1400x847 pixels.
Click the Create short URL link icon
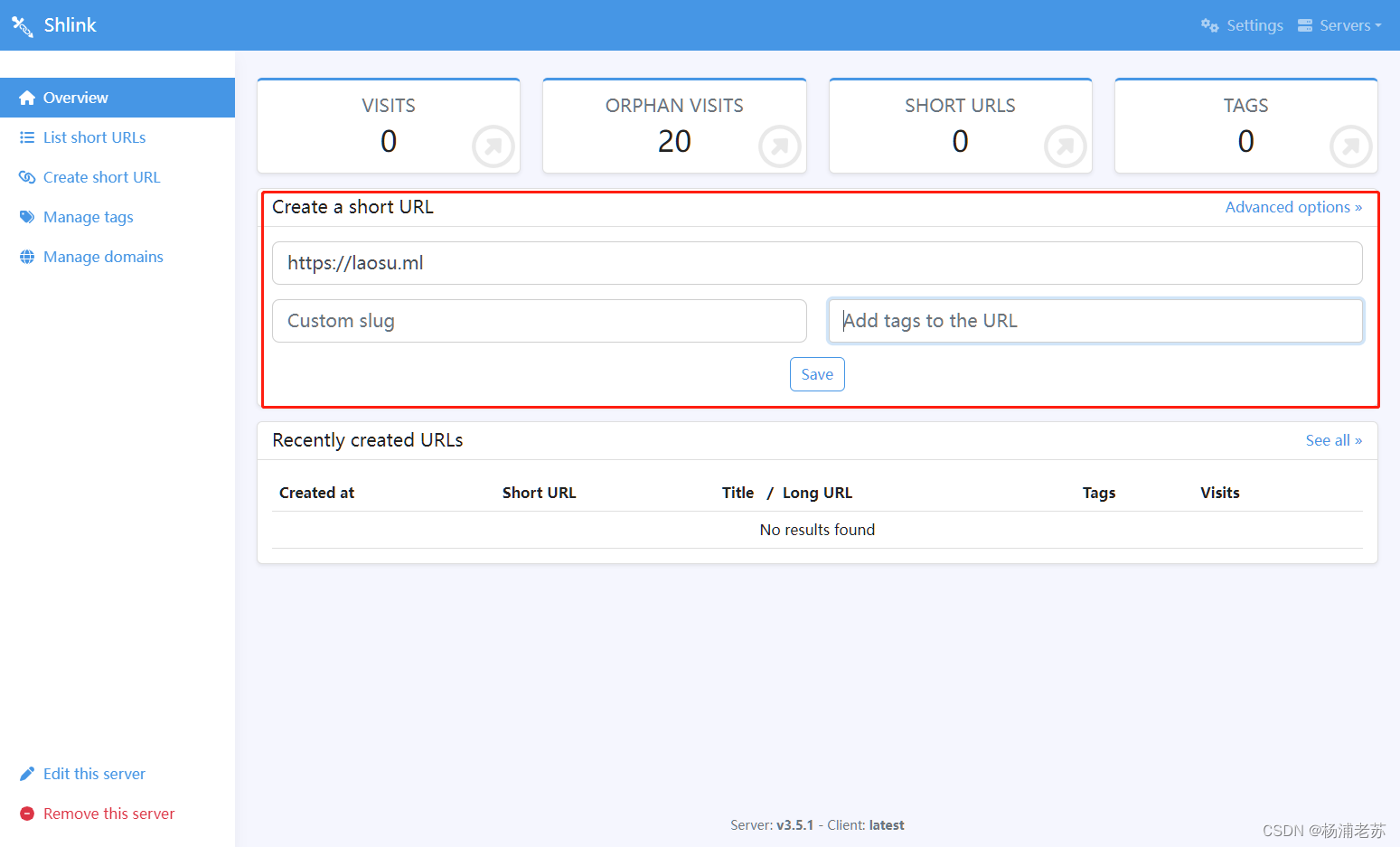point(27,177)
